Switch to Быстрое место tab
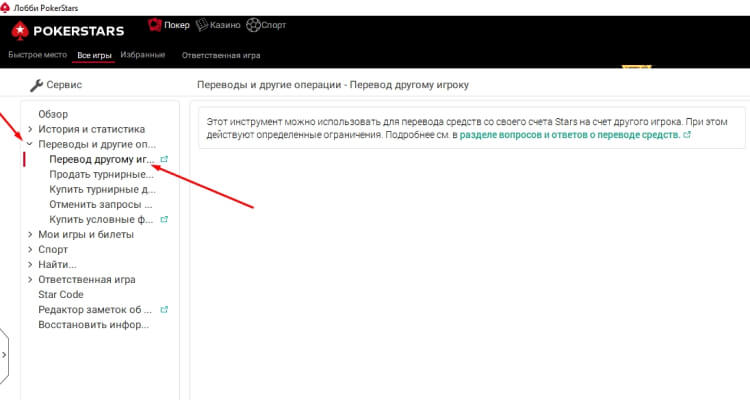750x400 pixels. pyautogui.click(x=38, y=55)
